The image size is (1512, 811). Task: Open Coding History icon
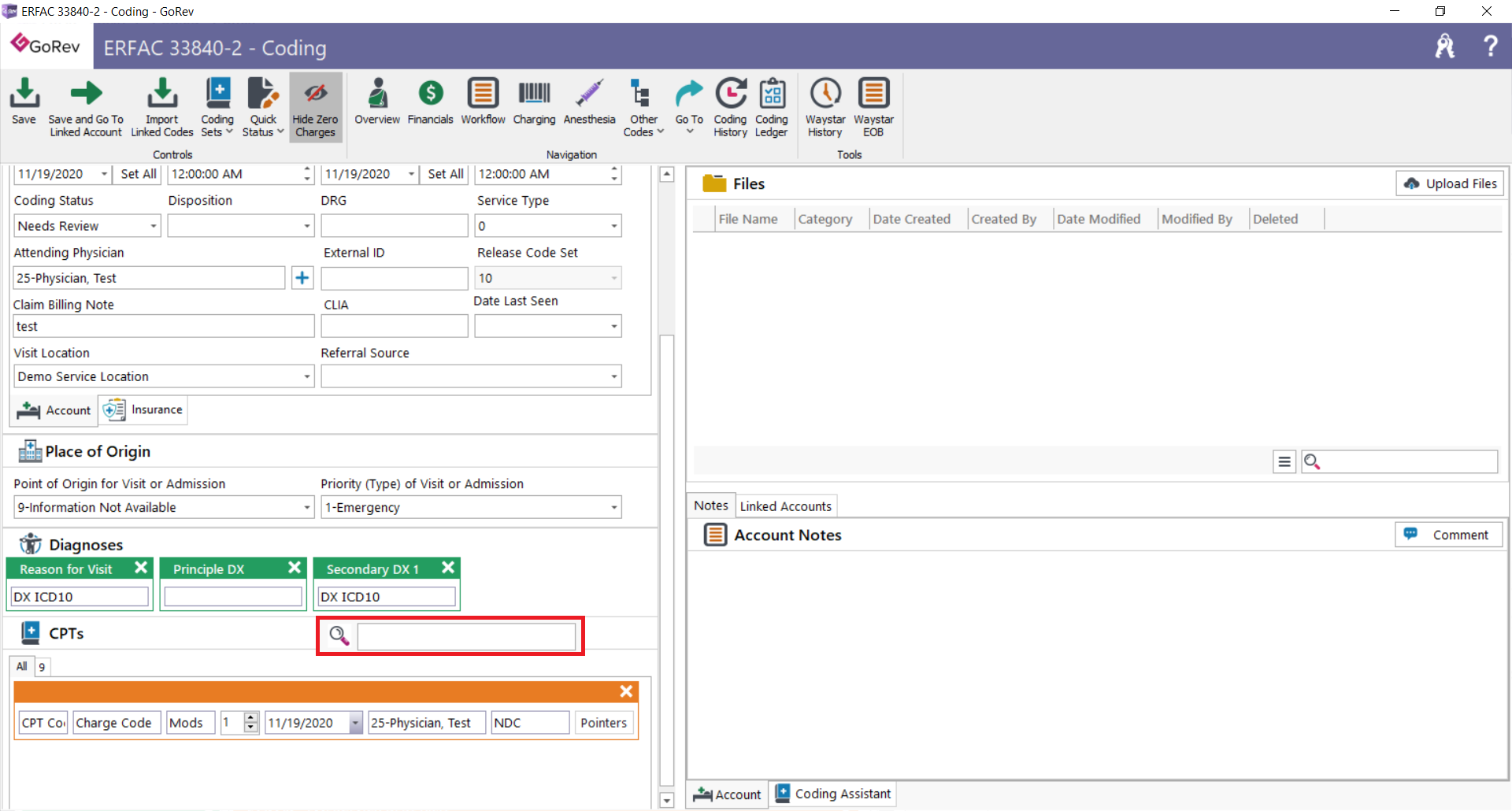[730, 107]
